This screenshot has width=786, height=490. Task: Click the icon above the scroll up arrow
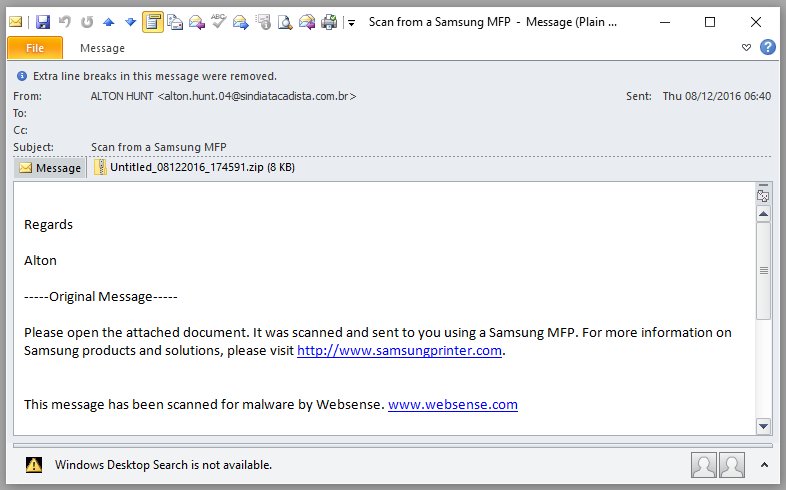tap(763, 195)
